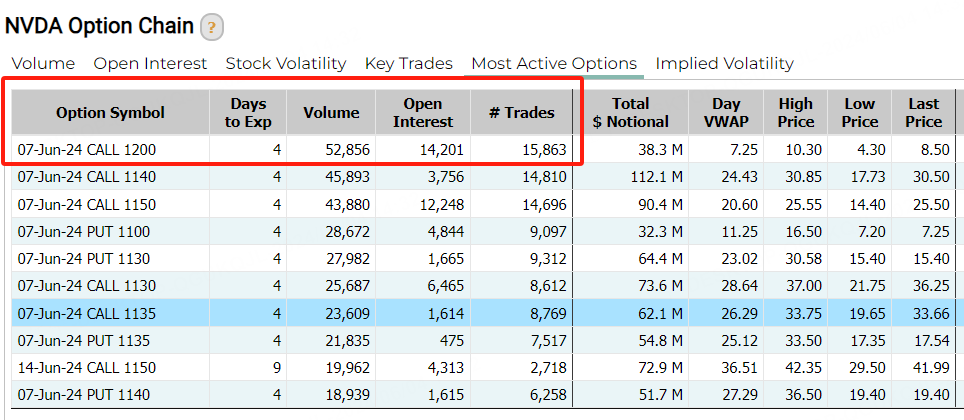This screenshot has width=964, height=420.
Task: Switch to the Volume tab
Action: click(43, 63)
